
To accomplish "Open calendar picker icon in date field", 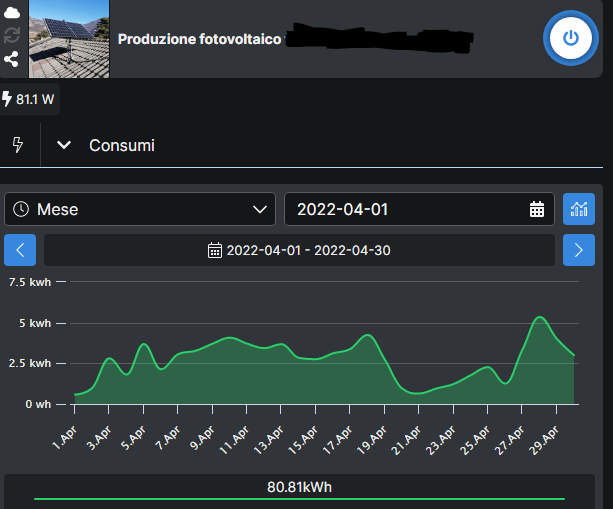I will [537, 209].
